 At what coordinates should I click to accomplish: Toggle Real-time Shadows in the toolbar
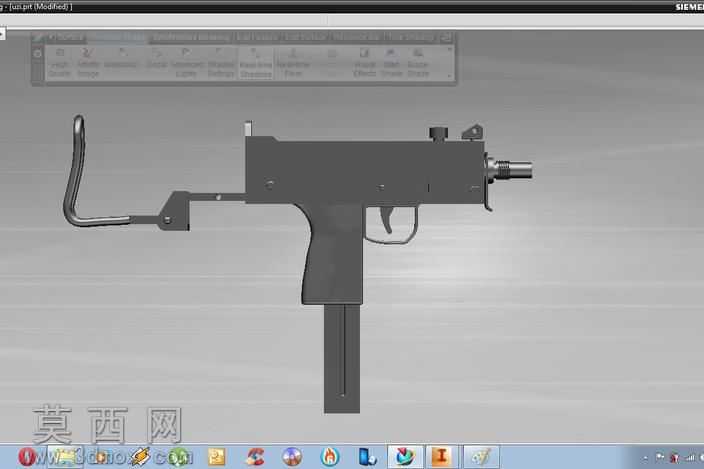tap(255, 63)
